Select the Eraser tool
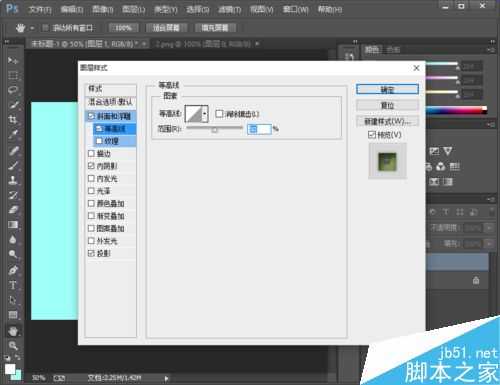This screenshot has height=385, width=500. pos(13,210)
